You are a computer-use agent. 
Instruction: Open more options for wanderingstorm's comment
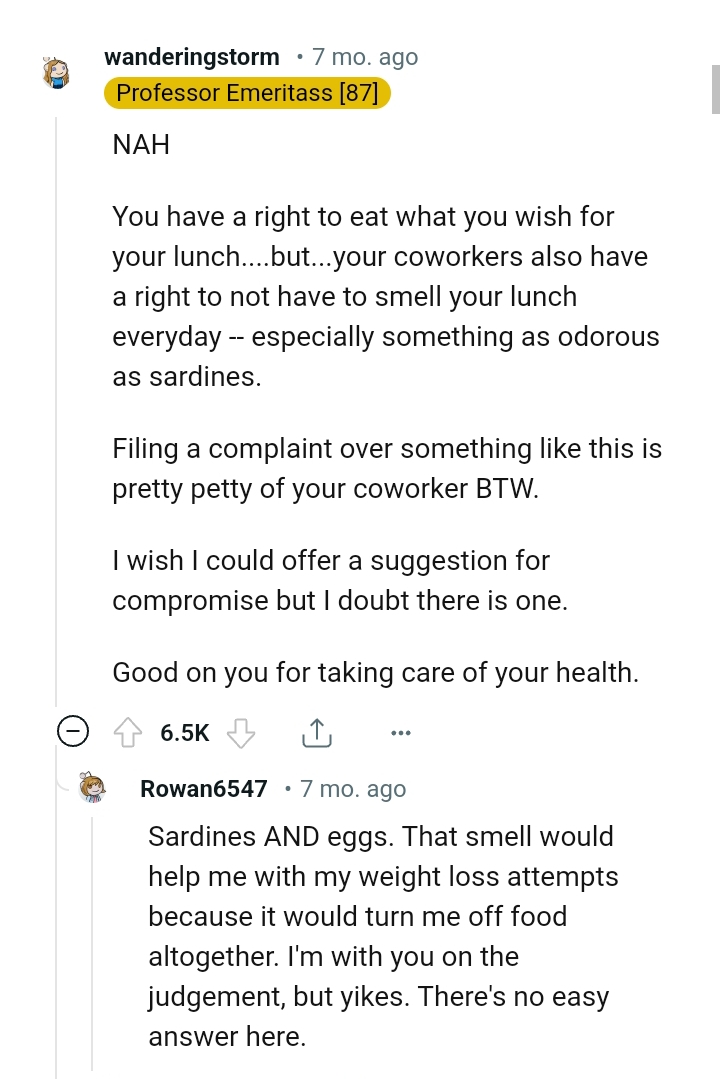coord(401,733)
